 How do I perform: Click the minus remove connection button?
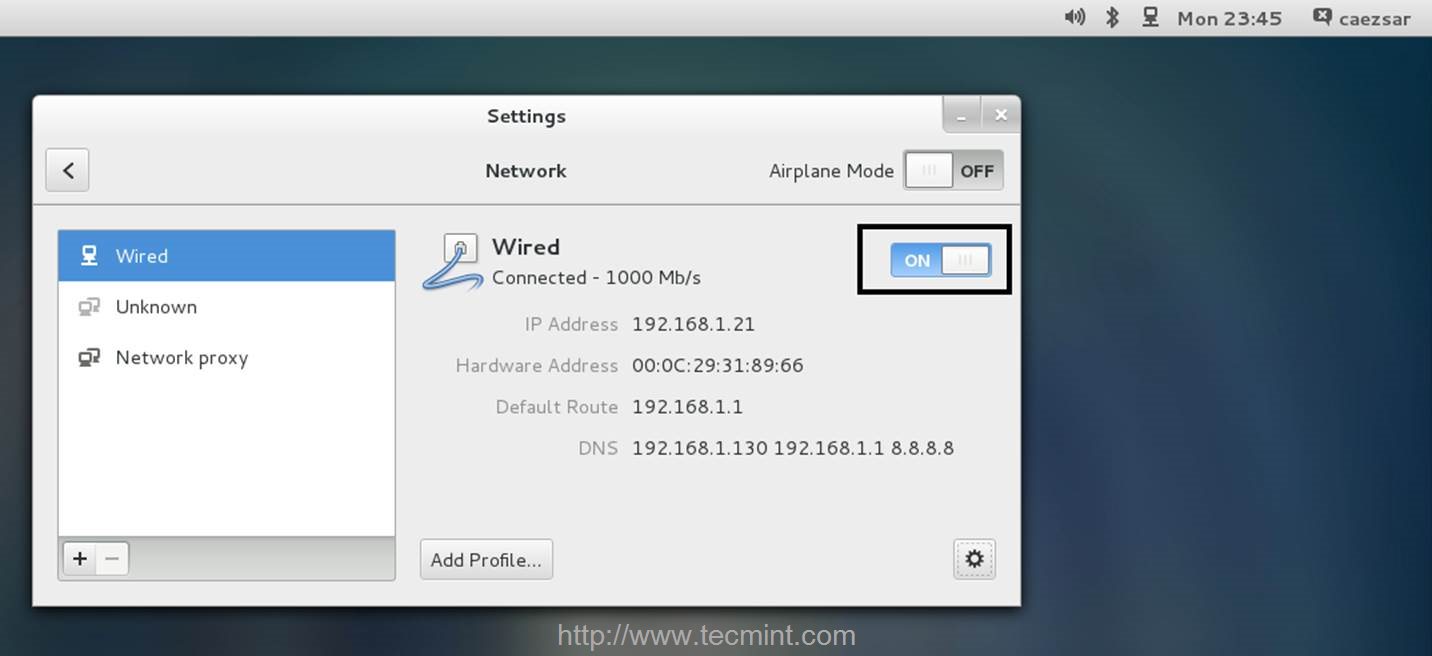[112, 559]
